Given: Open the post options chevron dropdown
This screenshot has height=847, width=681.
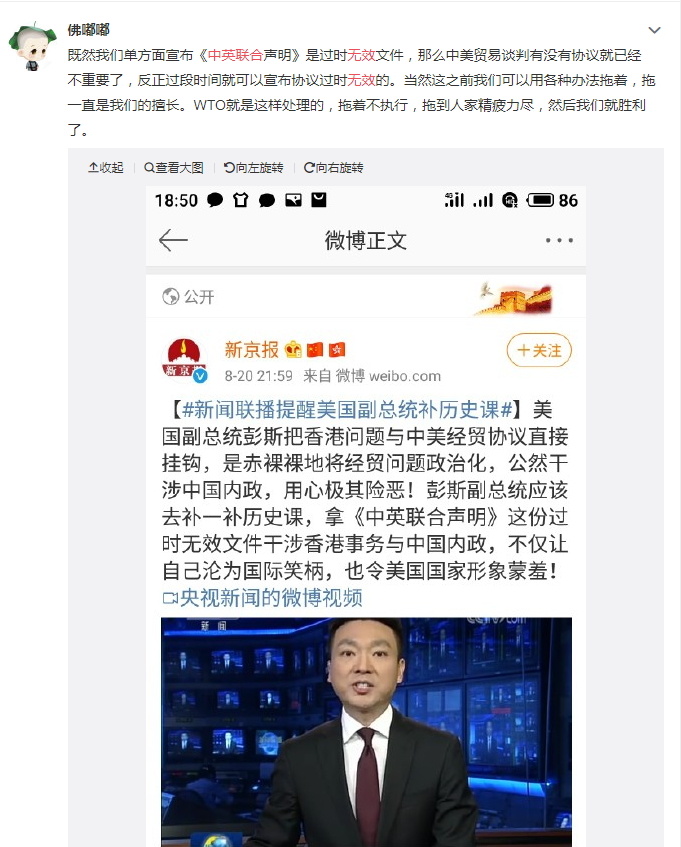Looking at the screenshot, I should (654, 30).
